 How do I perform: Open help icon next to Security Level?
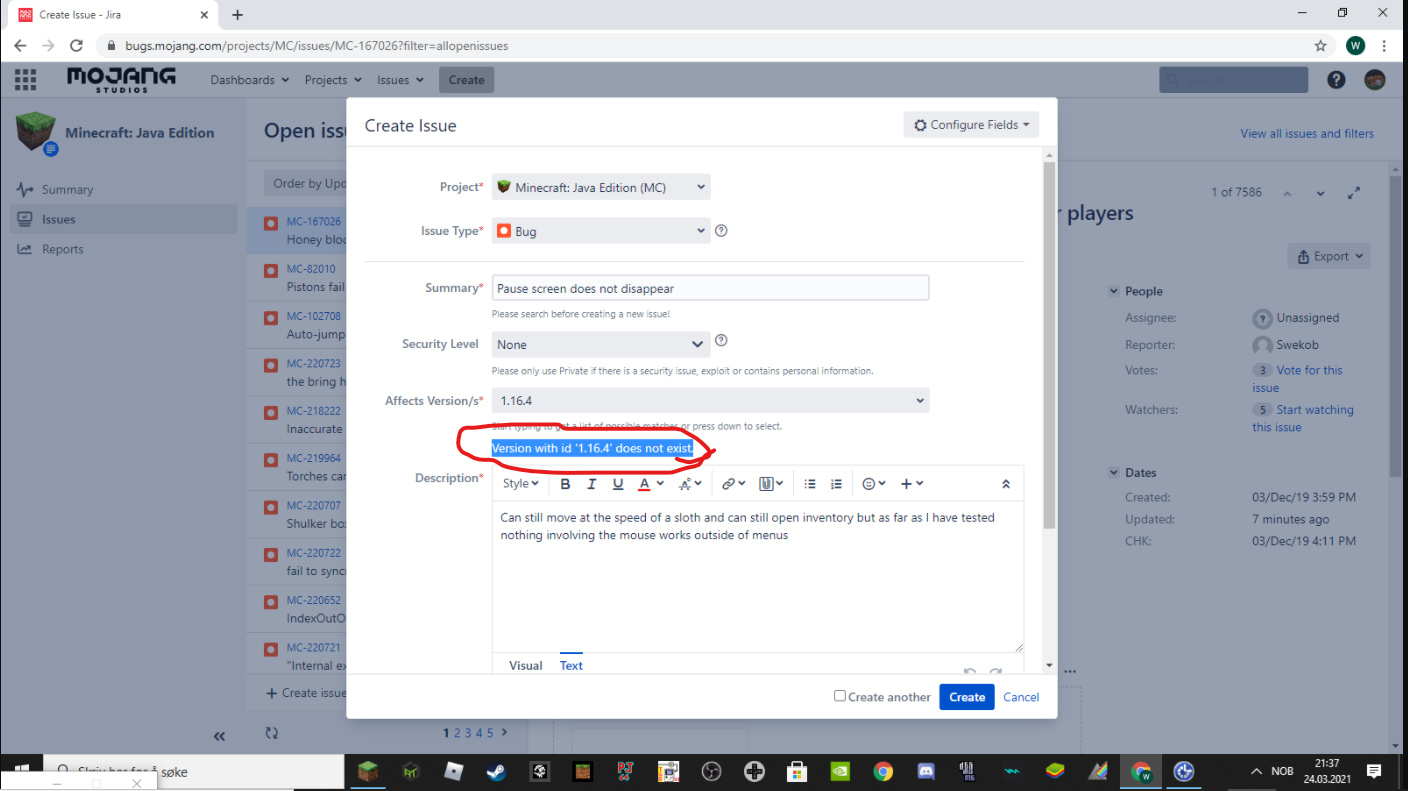721,341
